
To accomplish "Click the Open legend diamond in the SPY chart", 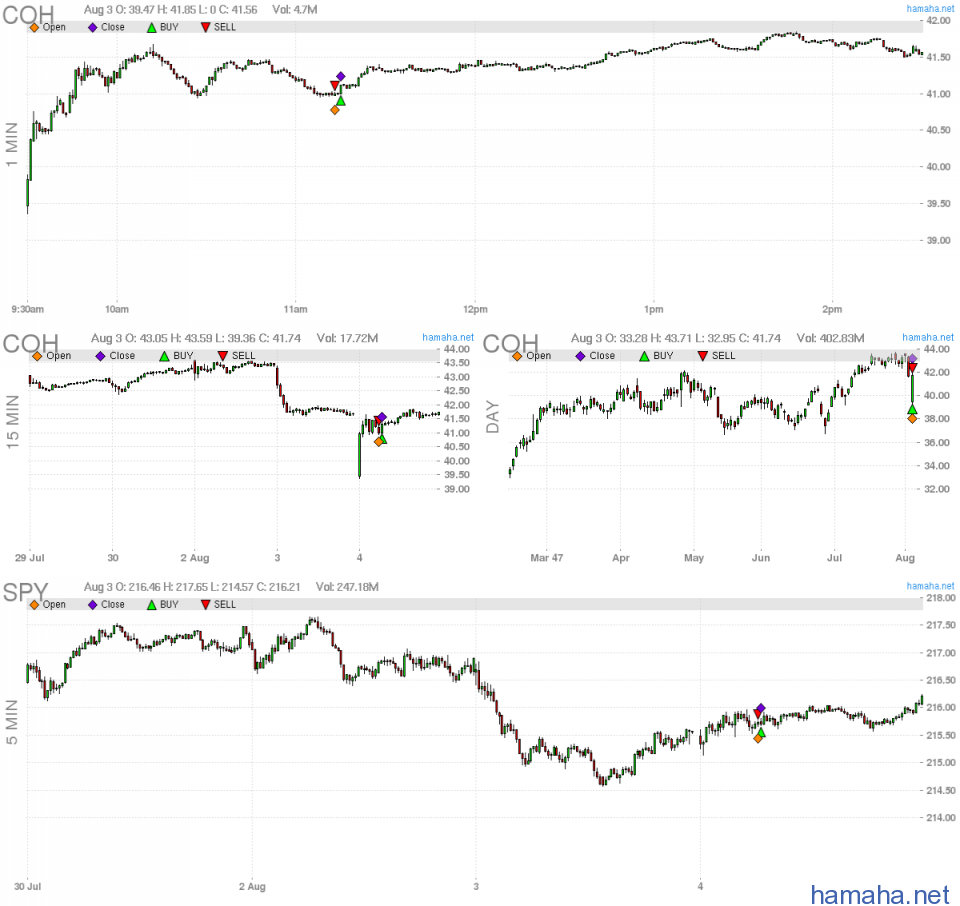I will click(x=34, y=604).
